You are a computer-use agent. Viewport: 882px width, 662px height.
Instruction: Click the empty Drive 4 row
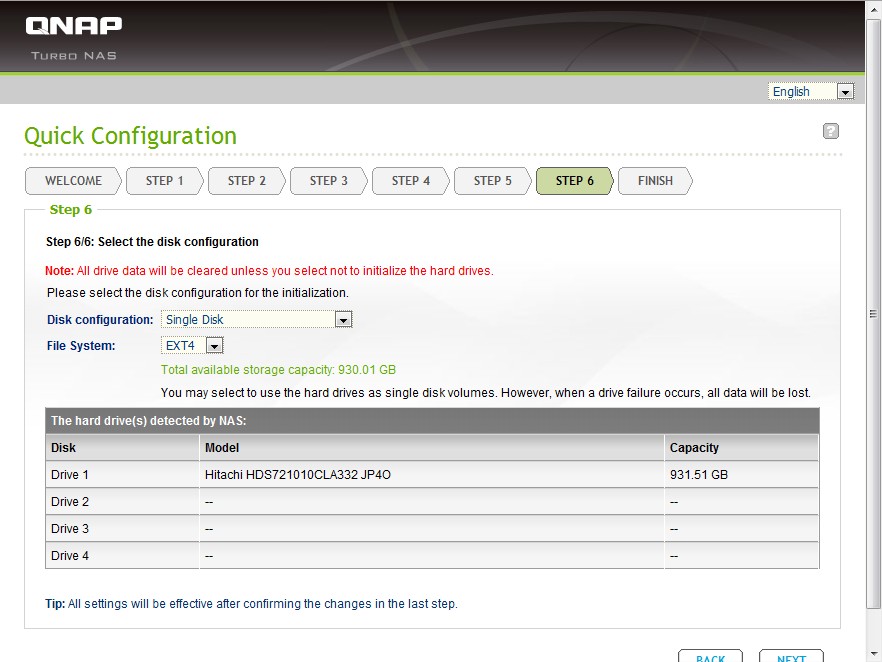tap(432, 556)
